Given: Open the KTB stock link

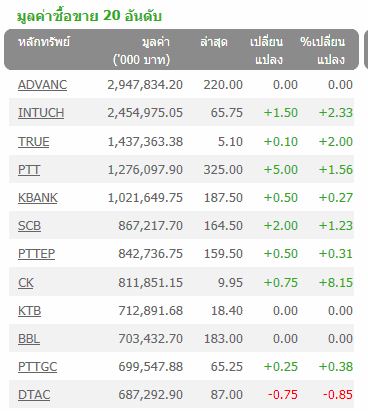Looking at the screenshot, I should [x=29, y=311].
